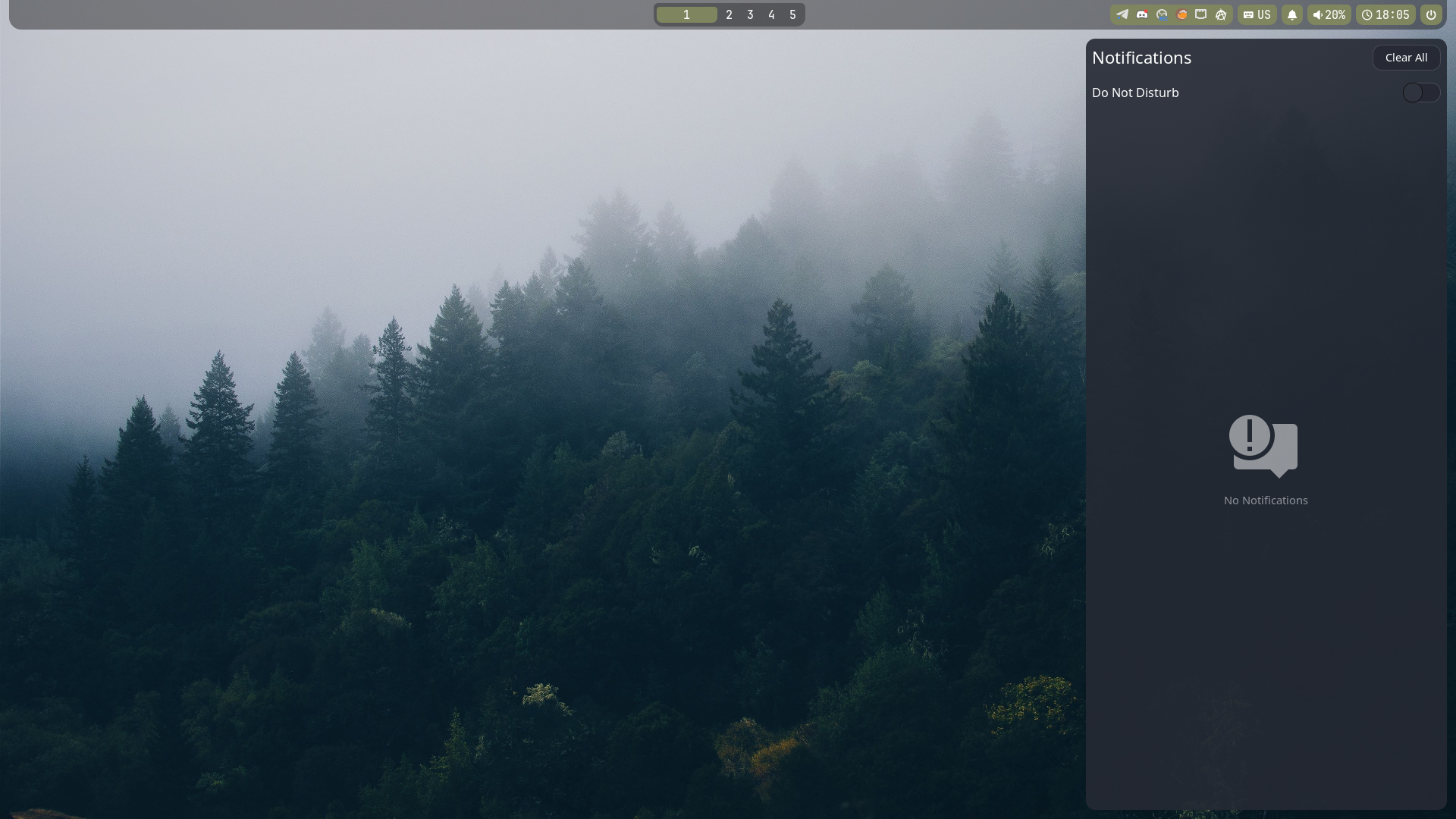Toggle the notification bell icon

(x=1292, y=14)
